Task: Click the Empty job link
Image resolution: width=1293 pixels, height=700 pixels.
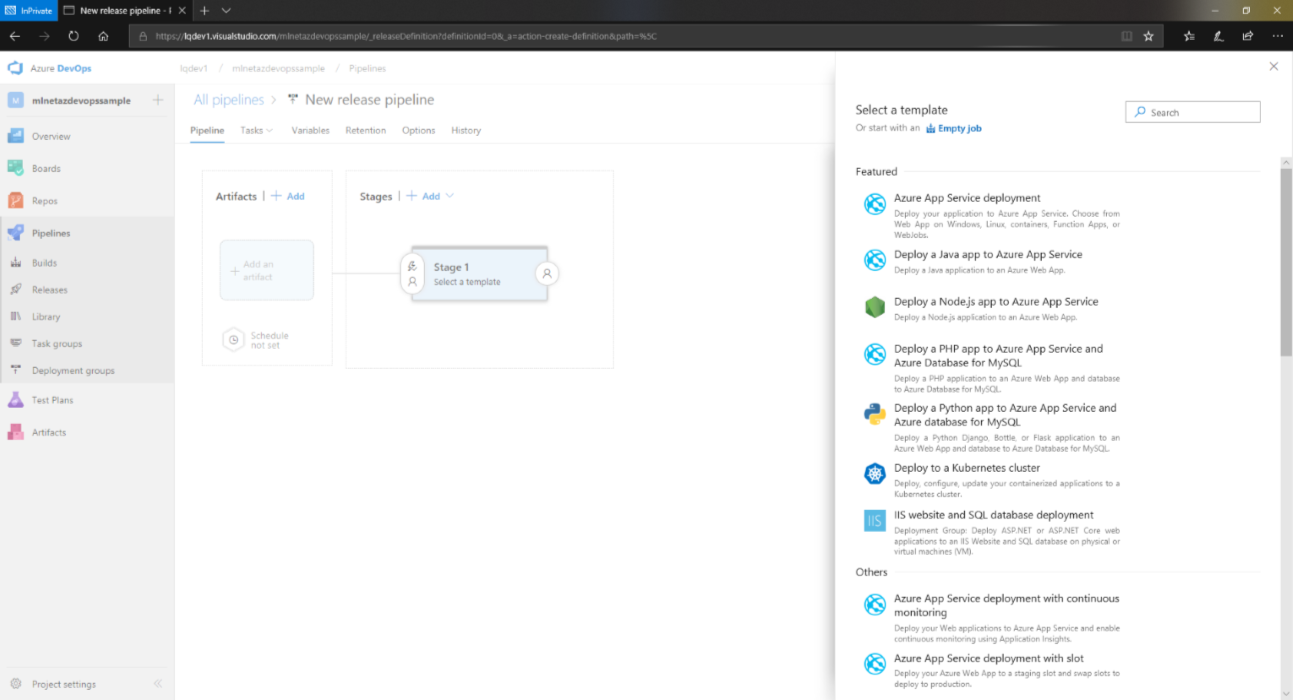Action: [958, 128]
